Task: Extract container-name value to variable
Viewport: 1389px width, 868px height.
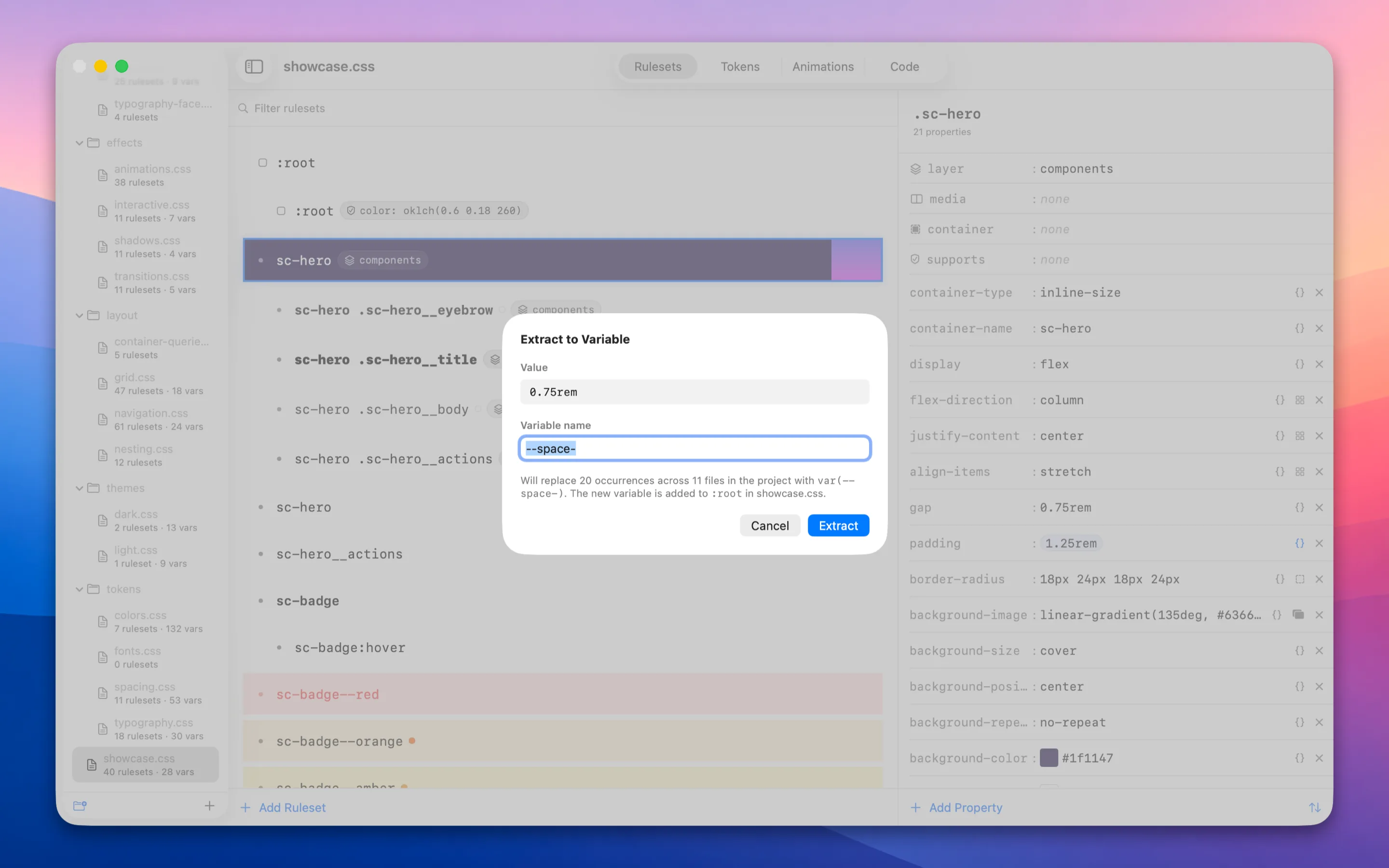Action: point(1299,328)
